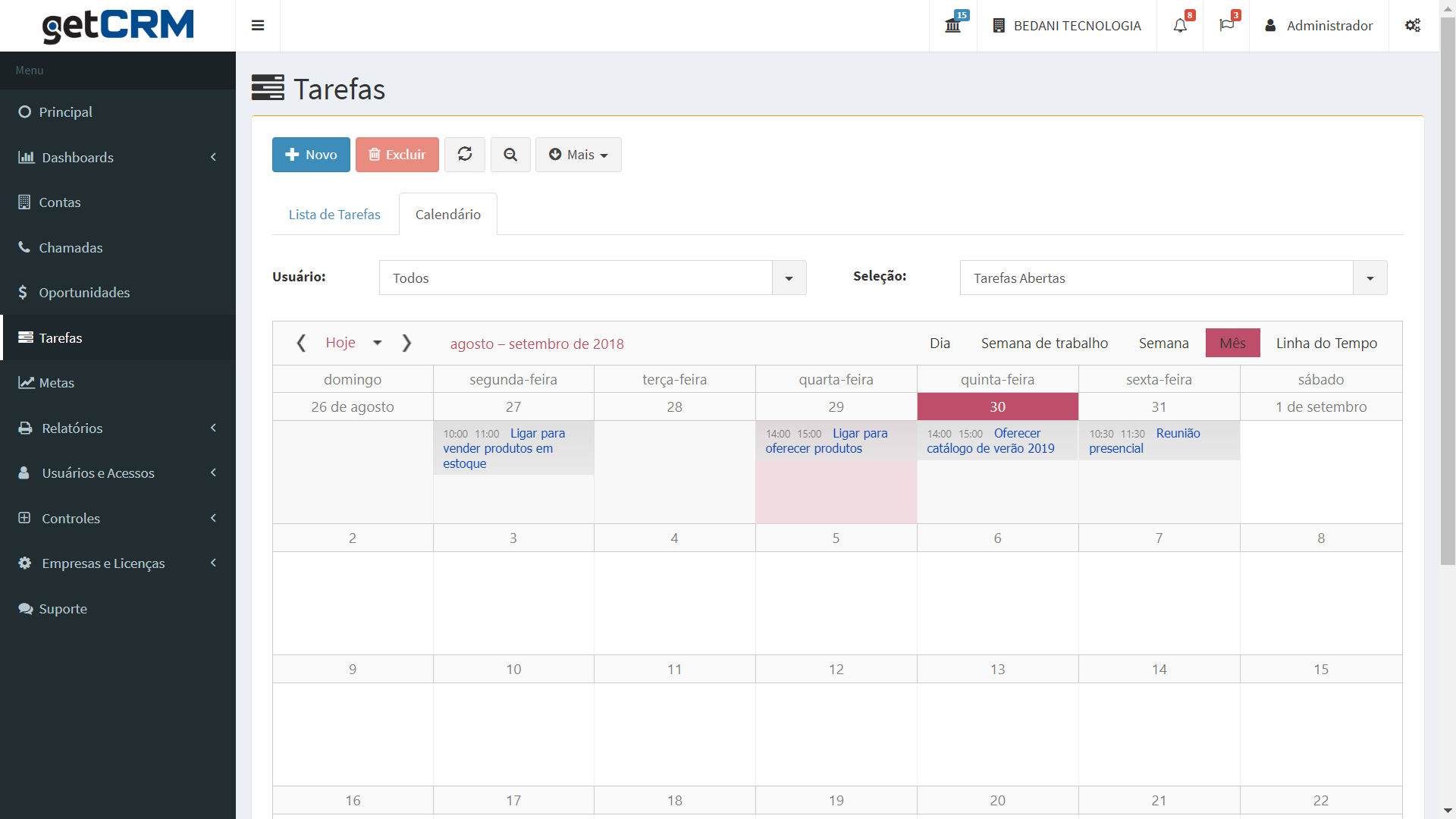Select the Calendário tab
Image resolution: width=1456 pixels, height=819 pixels.
448,215
